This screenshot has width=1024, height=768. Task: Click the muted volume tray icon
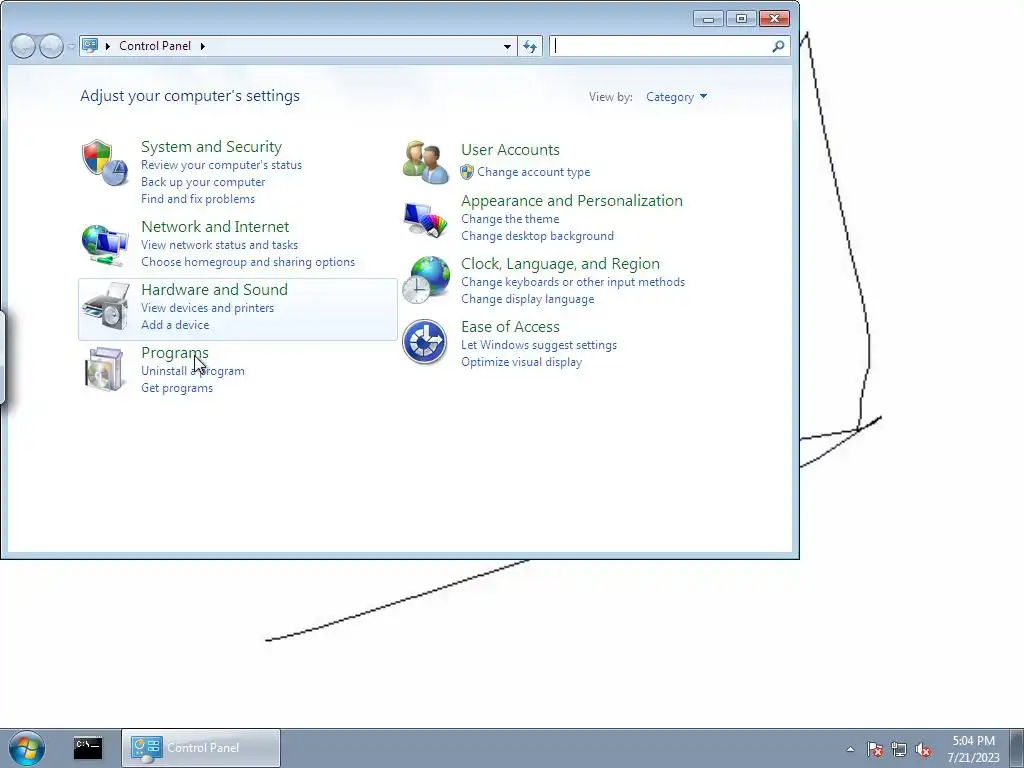click(x=923, y=749)
